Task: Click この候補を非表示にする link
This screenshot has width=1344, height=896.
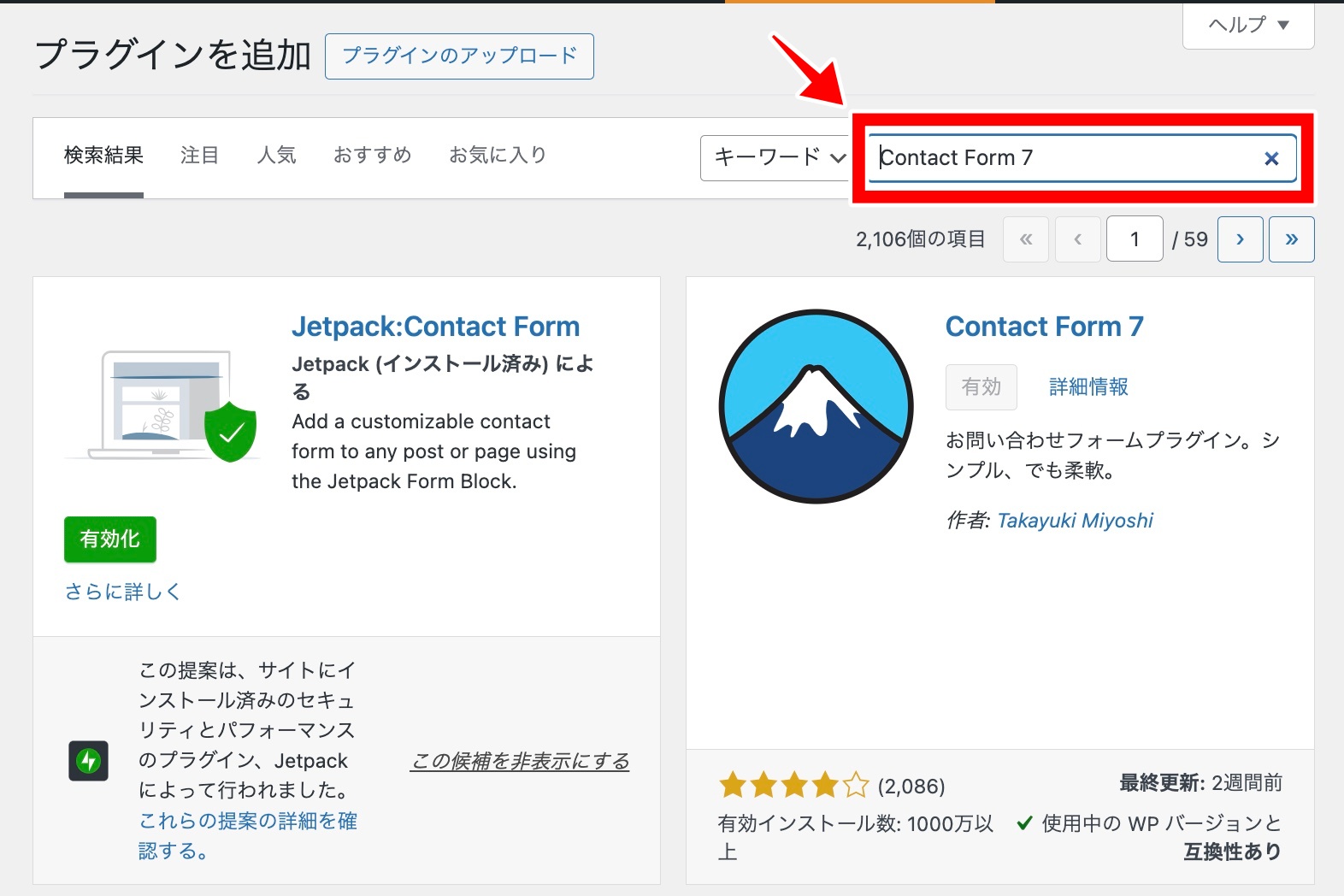Action: tap(520, 761)
